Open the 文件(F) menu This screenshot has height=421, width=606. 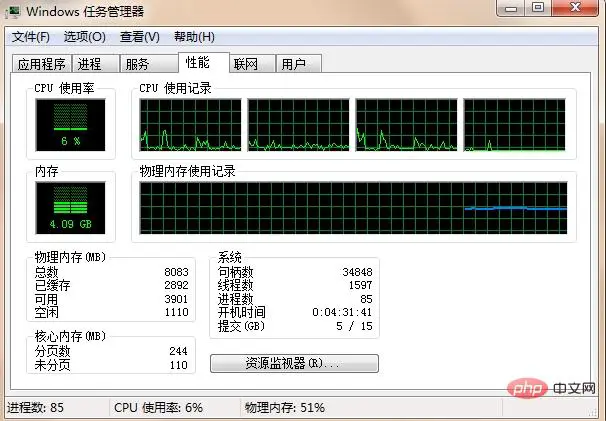(x=31, y=37)
